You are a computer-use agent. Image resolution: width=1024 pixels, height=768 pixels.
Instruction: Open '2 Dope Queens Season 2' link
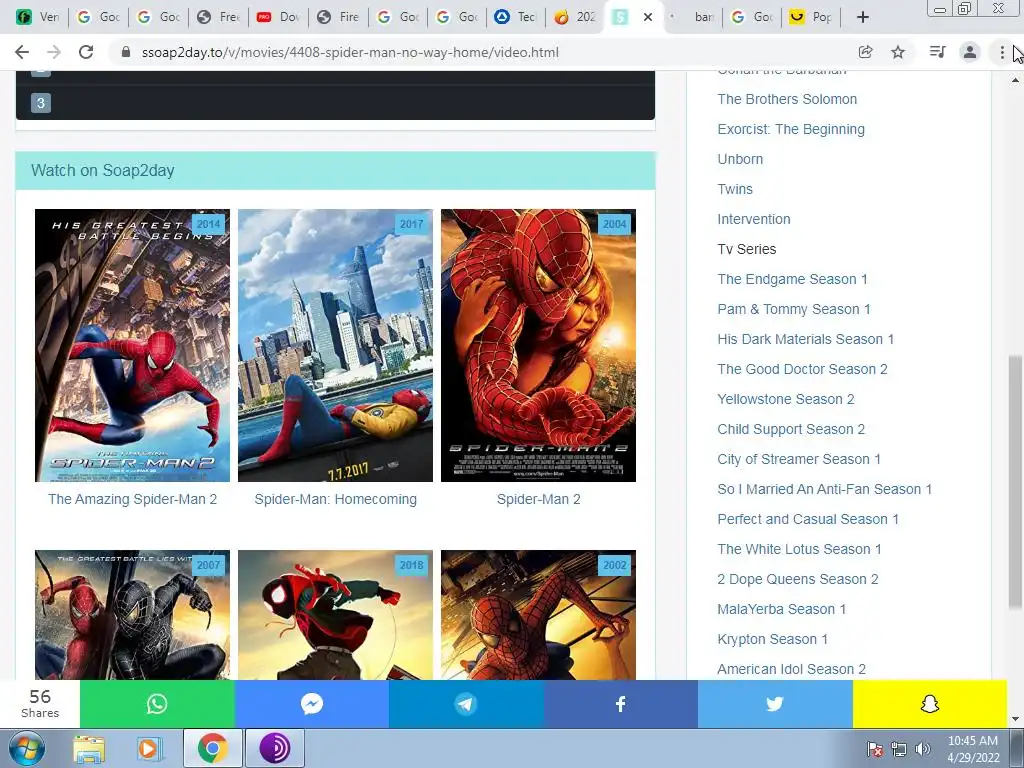(797, 580)
